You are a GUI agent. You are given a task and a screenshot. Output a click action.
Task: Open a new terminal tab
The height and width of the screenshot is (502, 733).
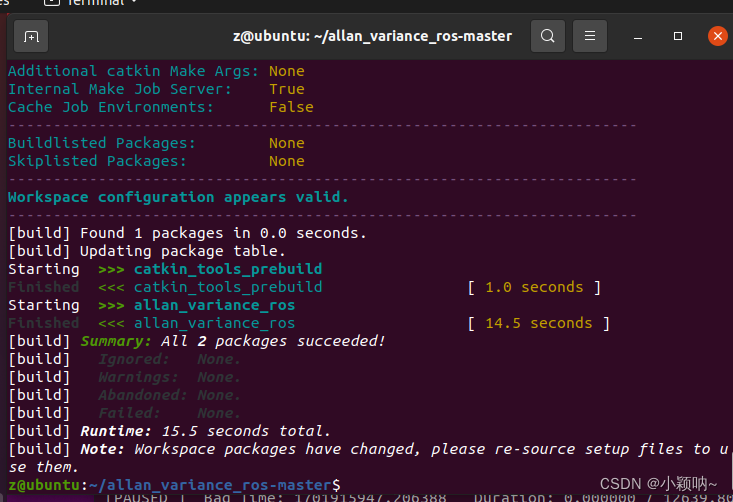pos(31,36)
